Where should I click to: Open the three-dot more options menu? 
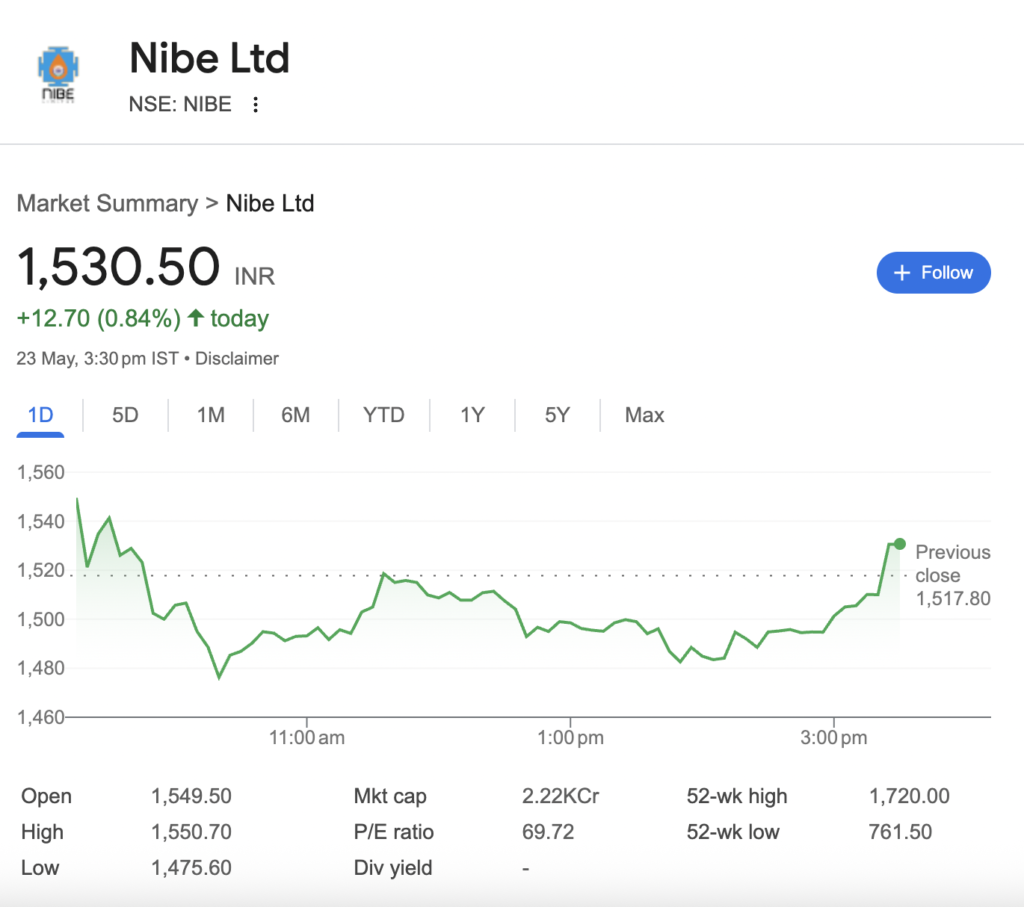[x=256, y=105]
